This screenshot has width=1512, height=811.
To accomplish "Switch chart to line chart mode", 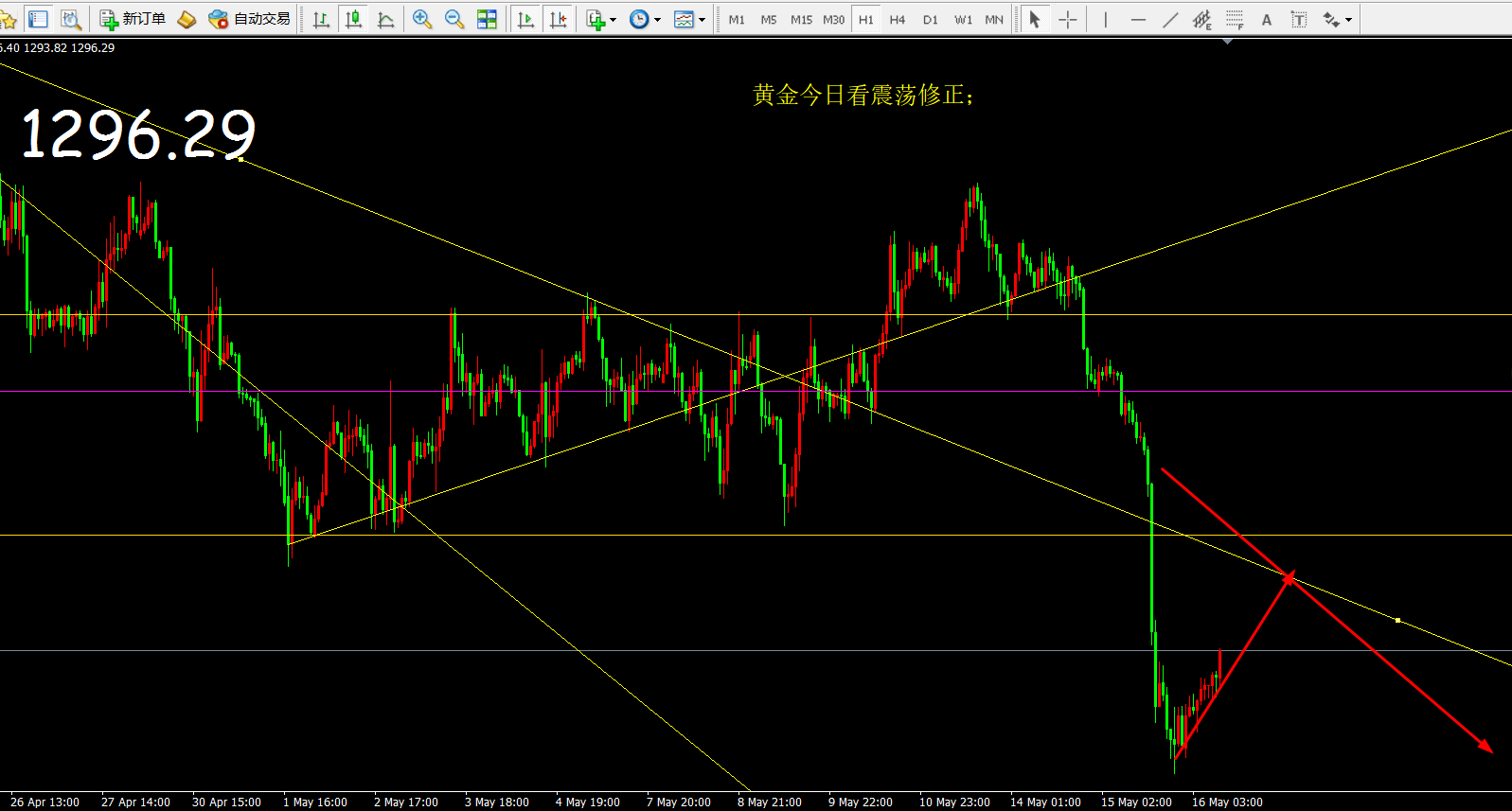I will (386, 19).
